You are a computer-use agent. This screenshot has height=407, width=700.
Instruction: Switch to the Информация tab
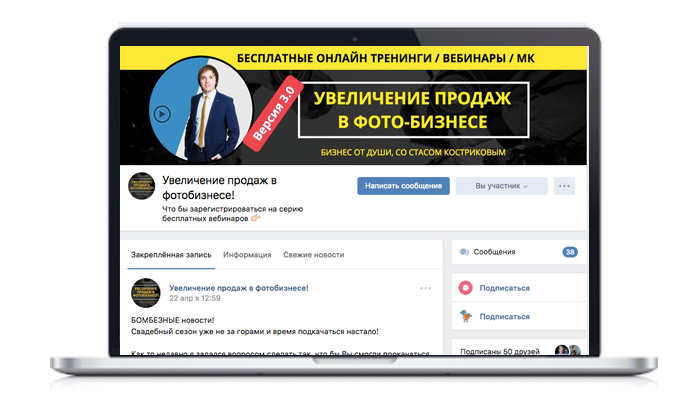click(247, 255)
